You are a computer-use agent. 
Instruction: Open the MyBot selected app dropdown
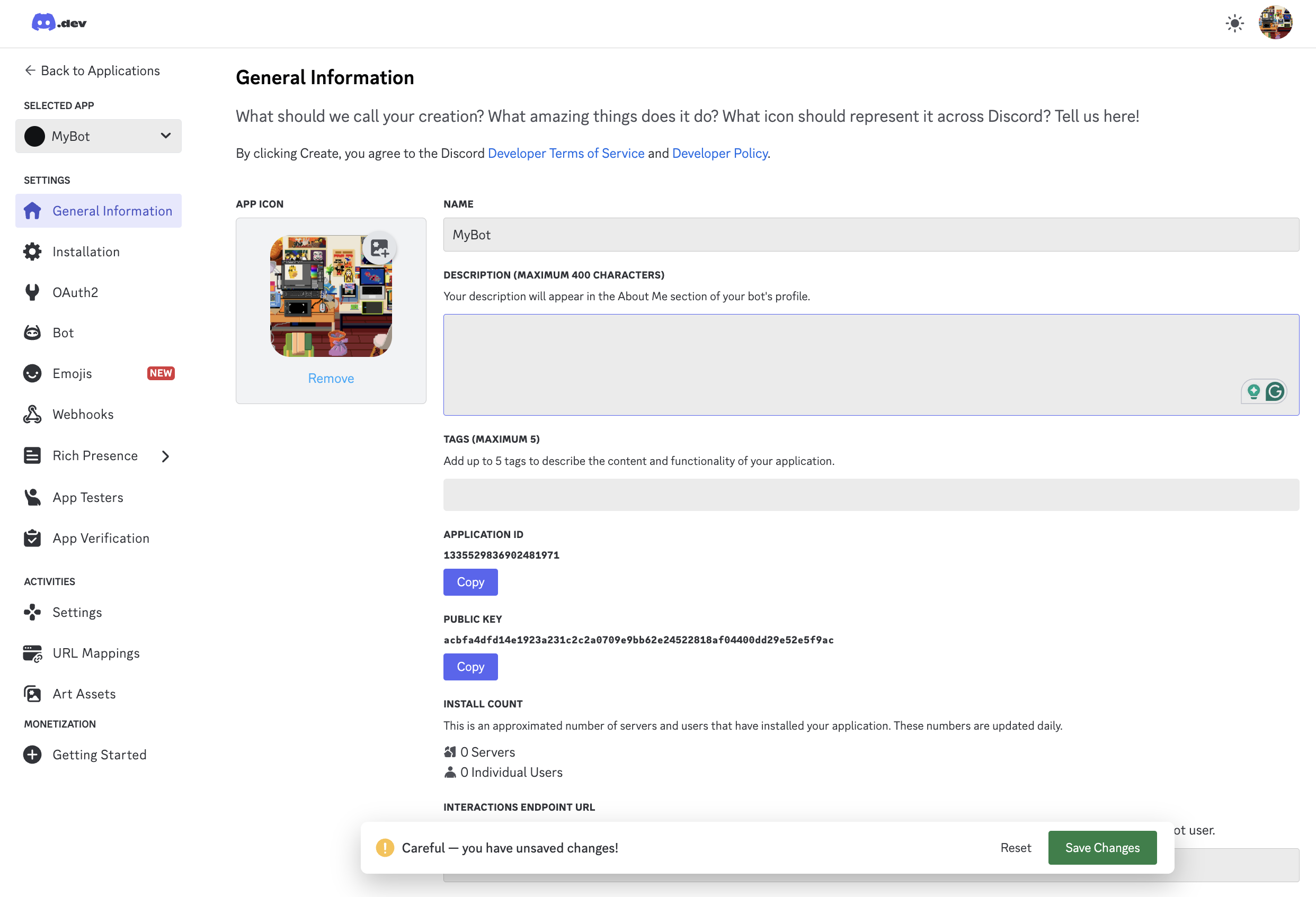point(99,137)
